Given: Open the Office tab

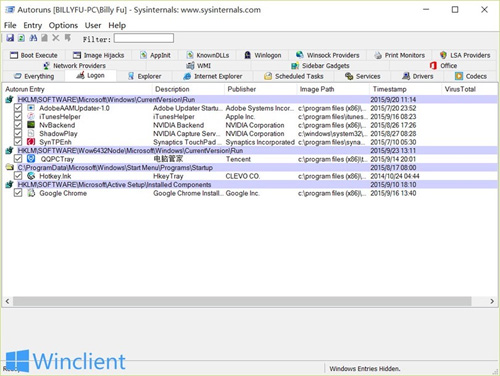Looking at the screenshot, I should point(443,65).
